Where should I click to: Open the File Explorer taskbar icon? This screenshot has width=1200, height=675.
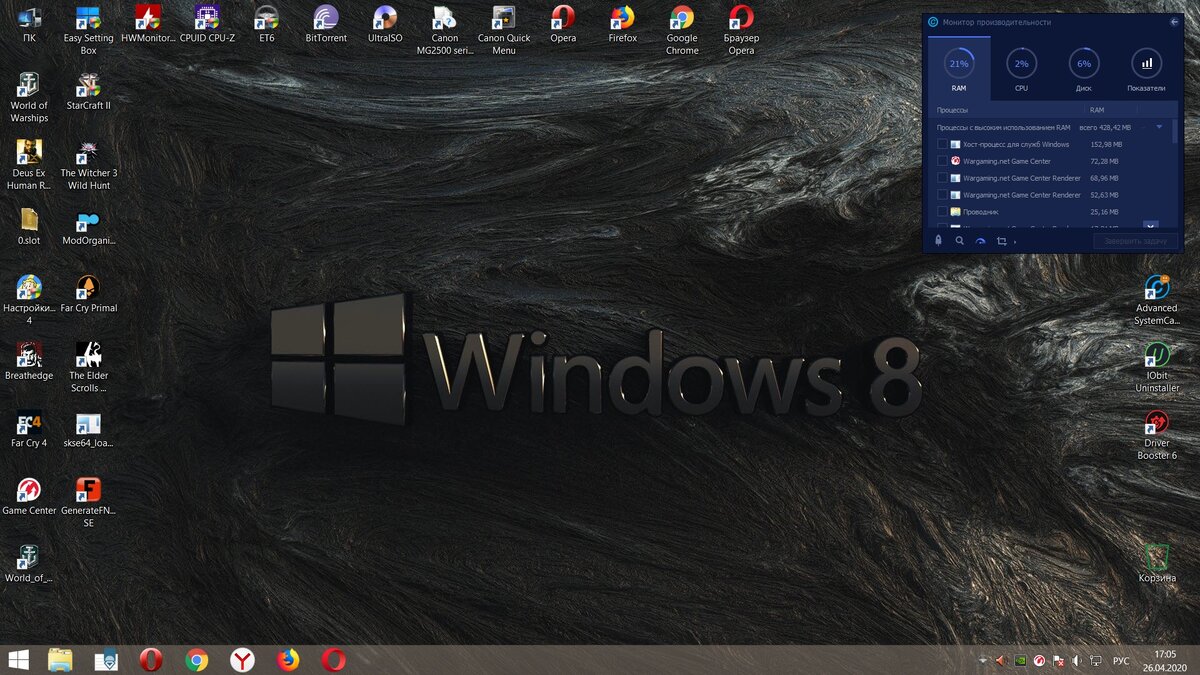[x=61, y=659]
